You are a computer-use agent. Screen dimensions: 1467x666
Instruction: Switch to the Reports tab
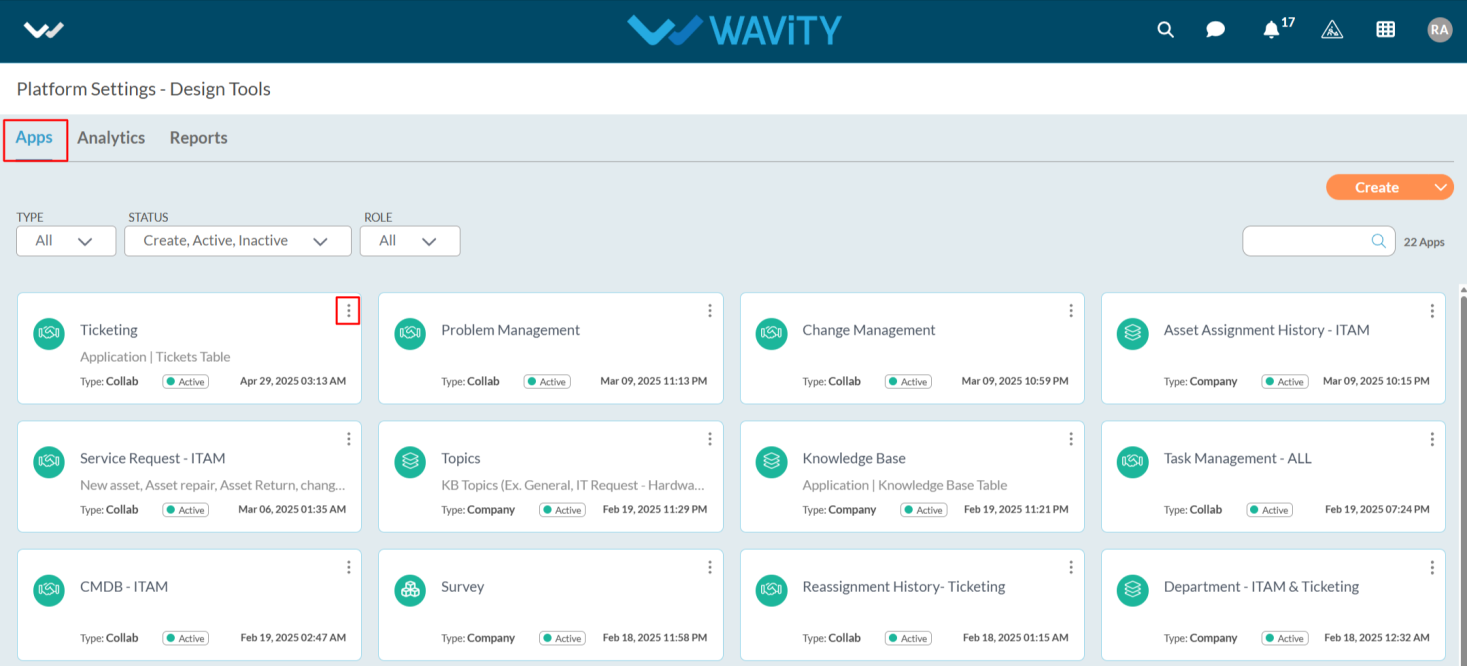[x=198, y=138]
